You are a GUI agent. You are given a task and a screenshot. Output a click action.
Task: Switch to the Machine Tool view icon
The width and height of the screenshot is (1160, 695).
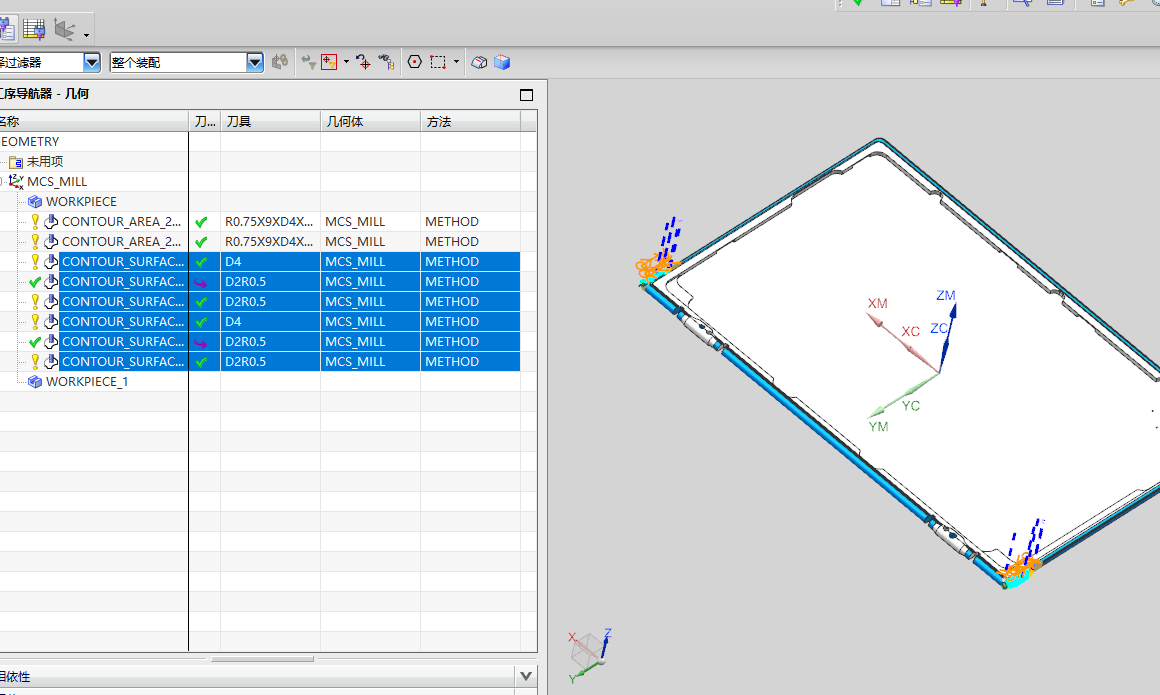[34, 29]
